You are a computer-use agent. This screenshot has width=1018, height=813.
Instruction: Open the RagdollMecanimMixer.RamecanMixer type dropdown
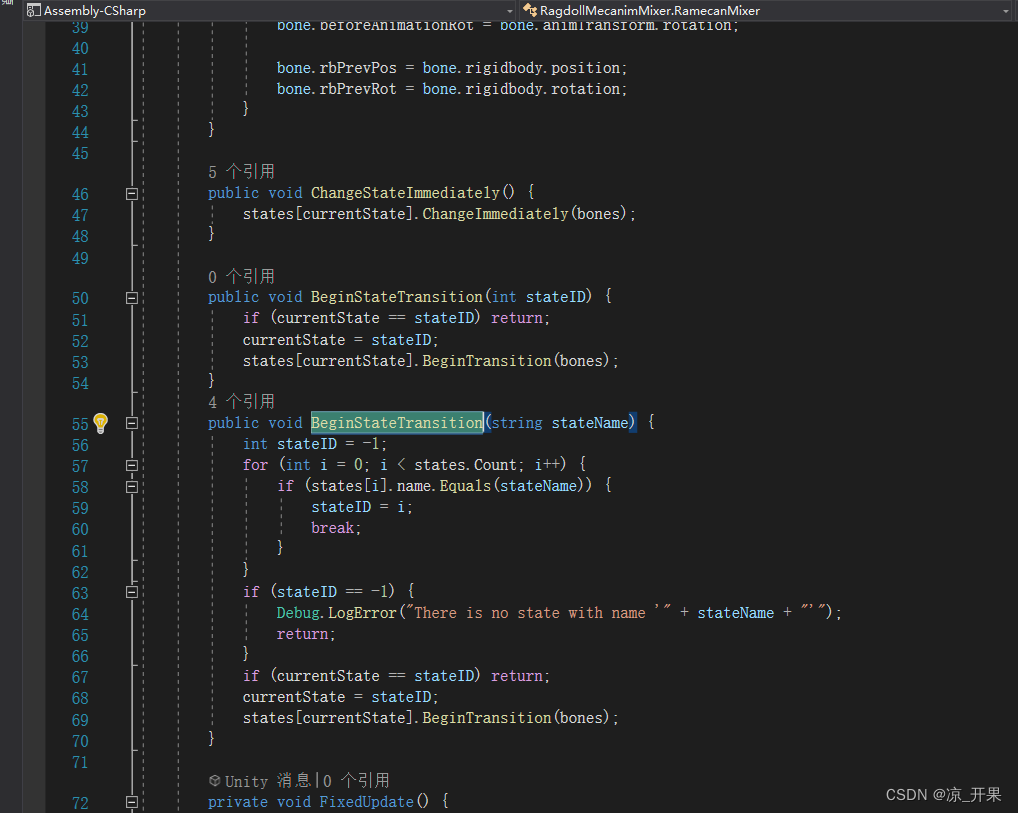pyautogui.click(x=1006, y=11)
